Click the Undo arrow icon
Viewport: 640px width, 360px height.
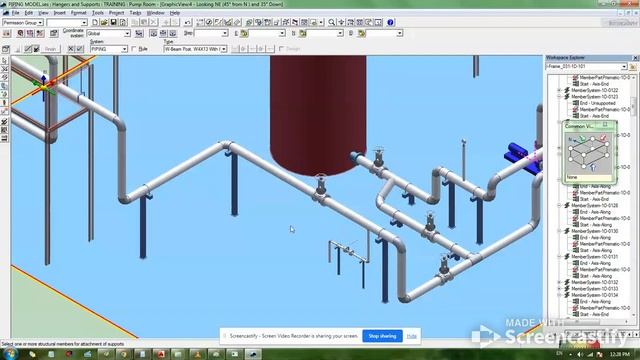coord(188,22)
